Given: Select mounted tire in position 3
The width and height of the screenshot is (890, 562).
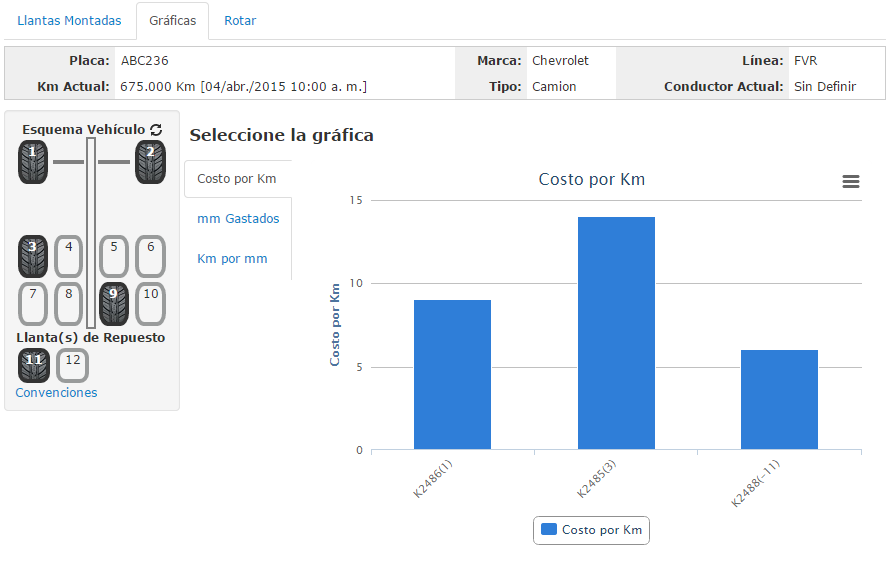Looking at the screenshot, I should click(x=33, y=256).
